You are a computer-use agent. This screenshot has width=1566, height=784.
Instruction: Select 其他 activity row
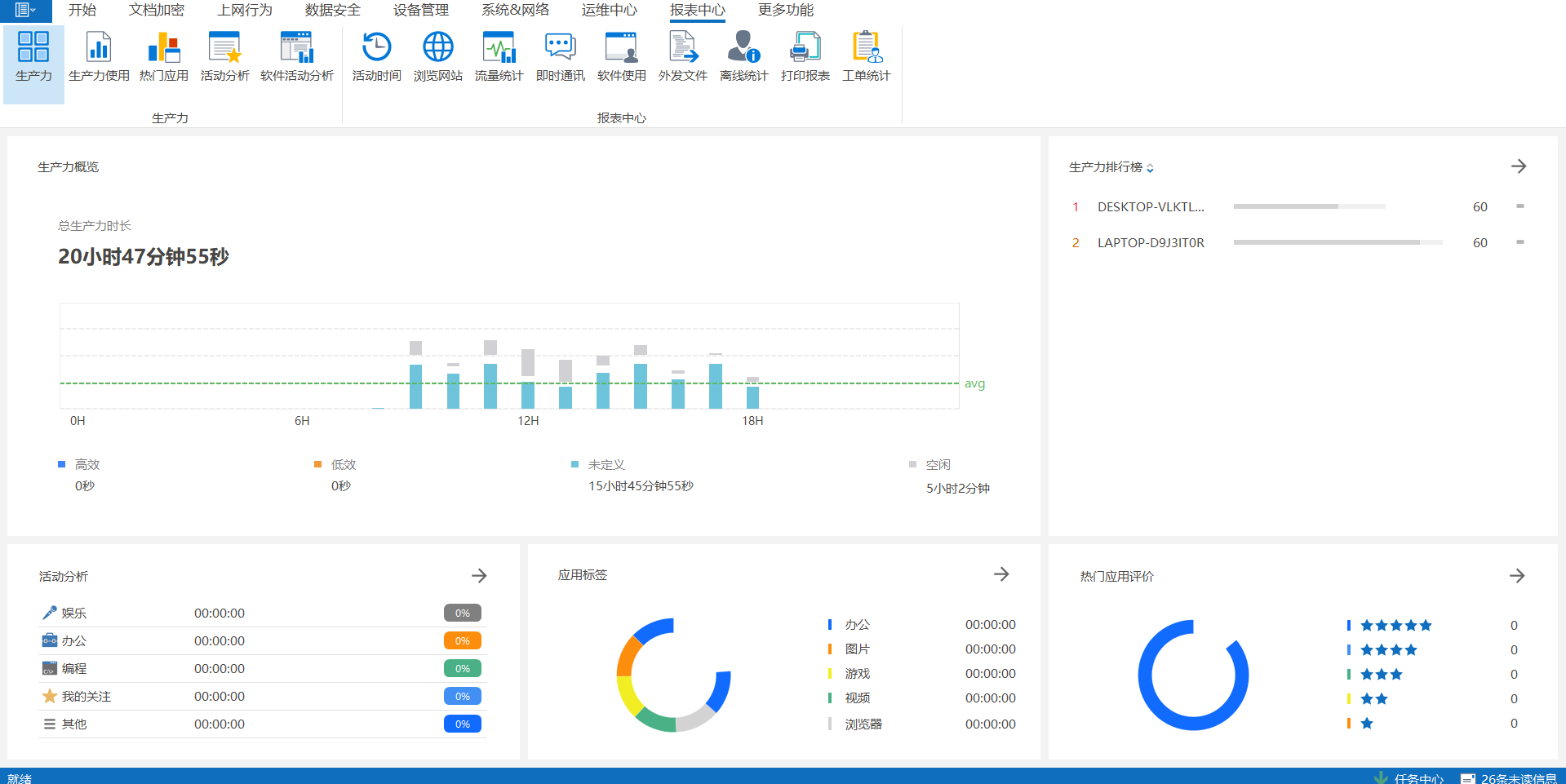tap(262, 724)
